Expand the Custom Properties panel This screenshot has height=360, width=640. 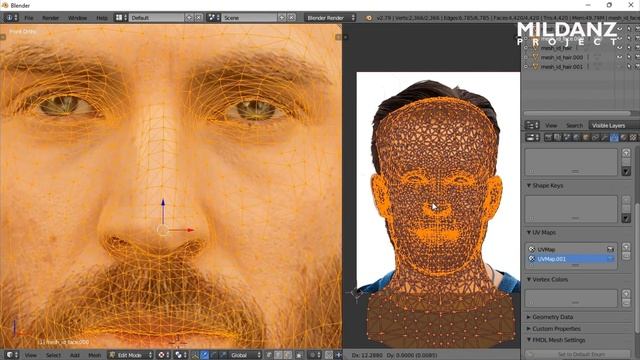529,329
